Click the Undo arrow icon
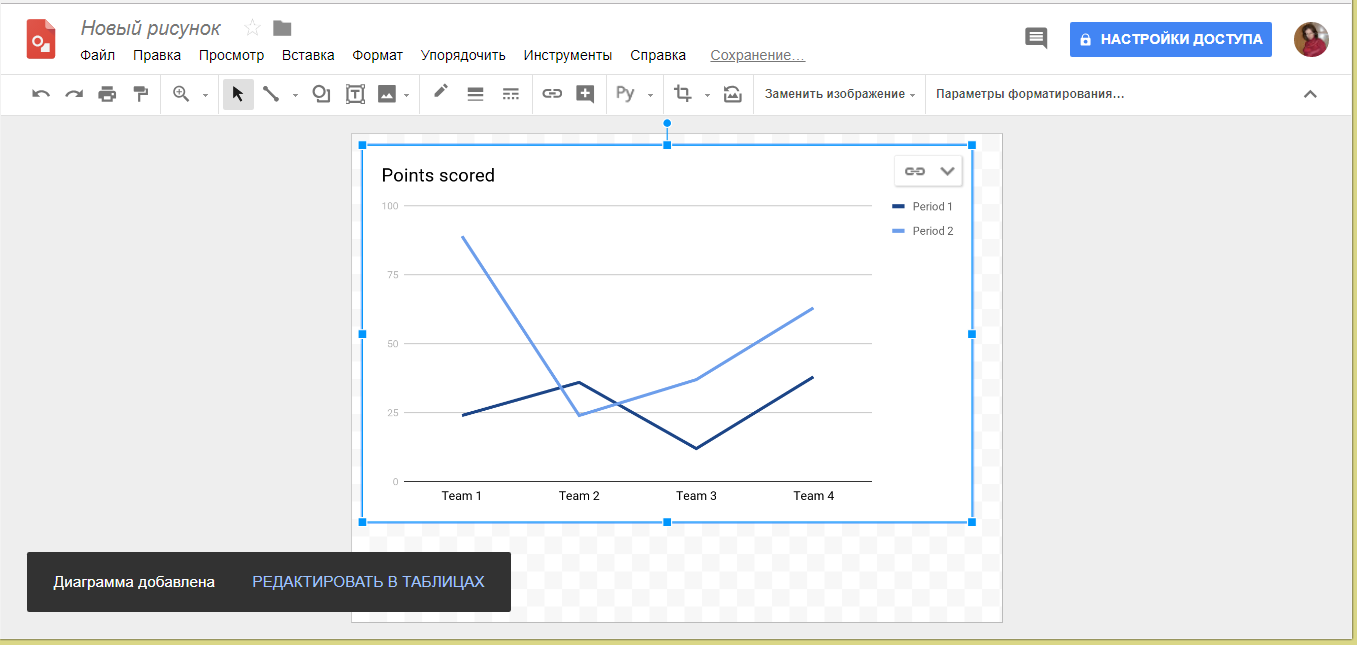This screenshot has width=1357, height=645. (x=41, y=94)
